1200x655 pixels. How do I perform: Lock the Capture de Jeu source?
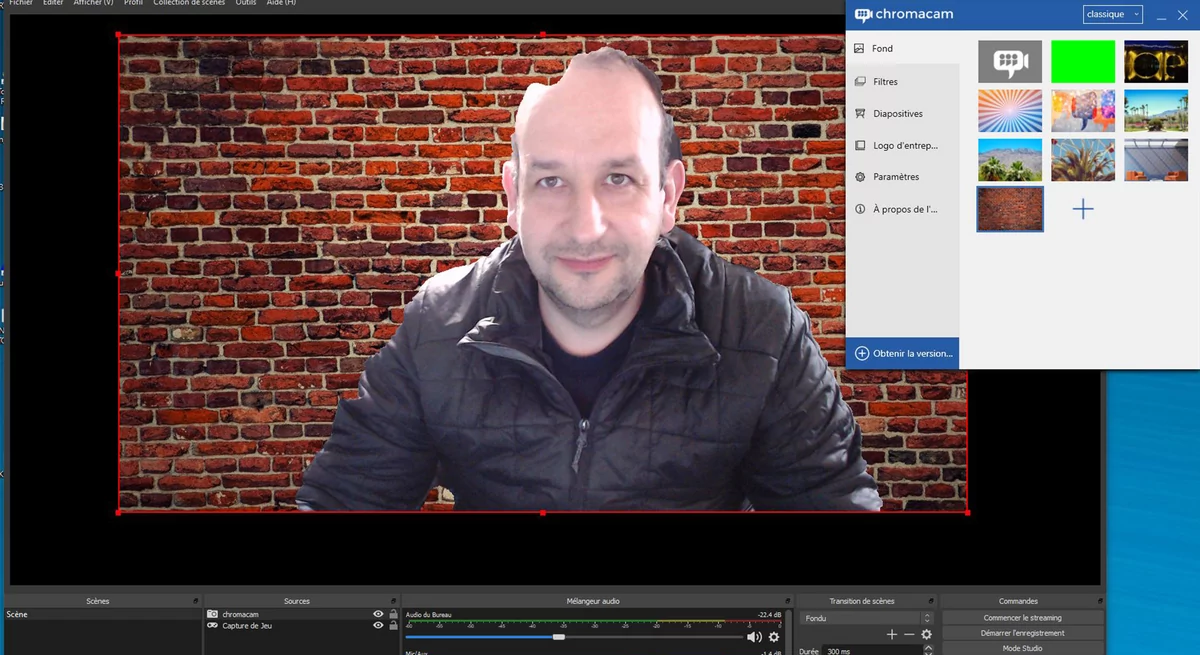click(x=393, y=625)
